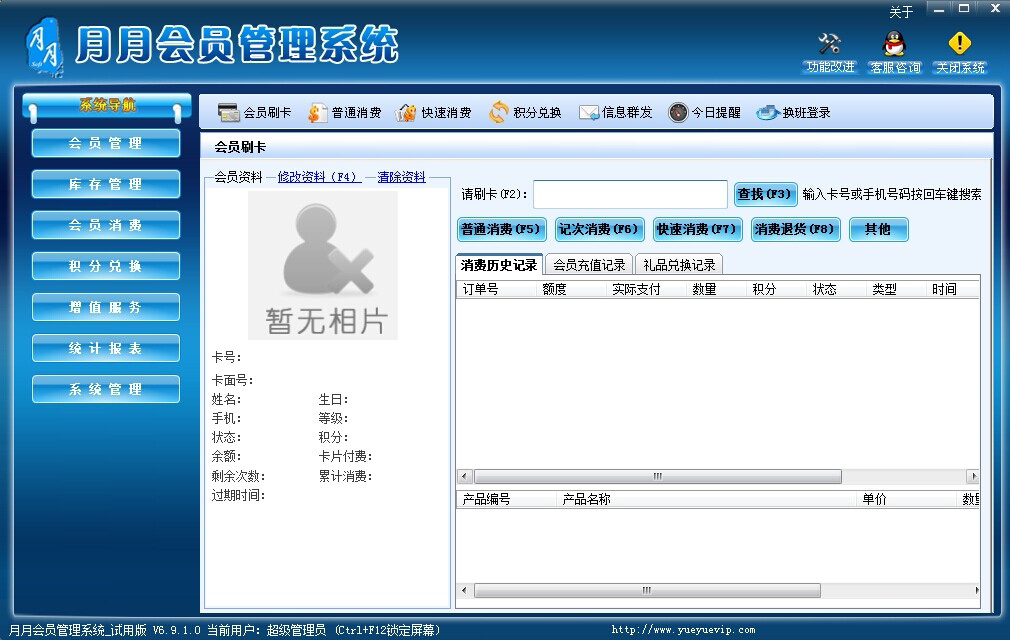The width and height of the screenshot is (1010, 640).
Task: Click the 清除资料 link
Action: point(401,177)
